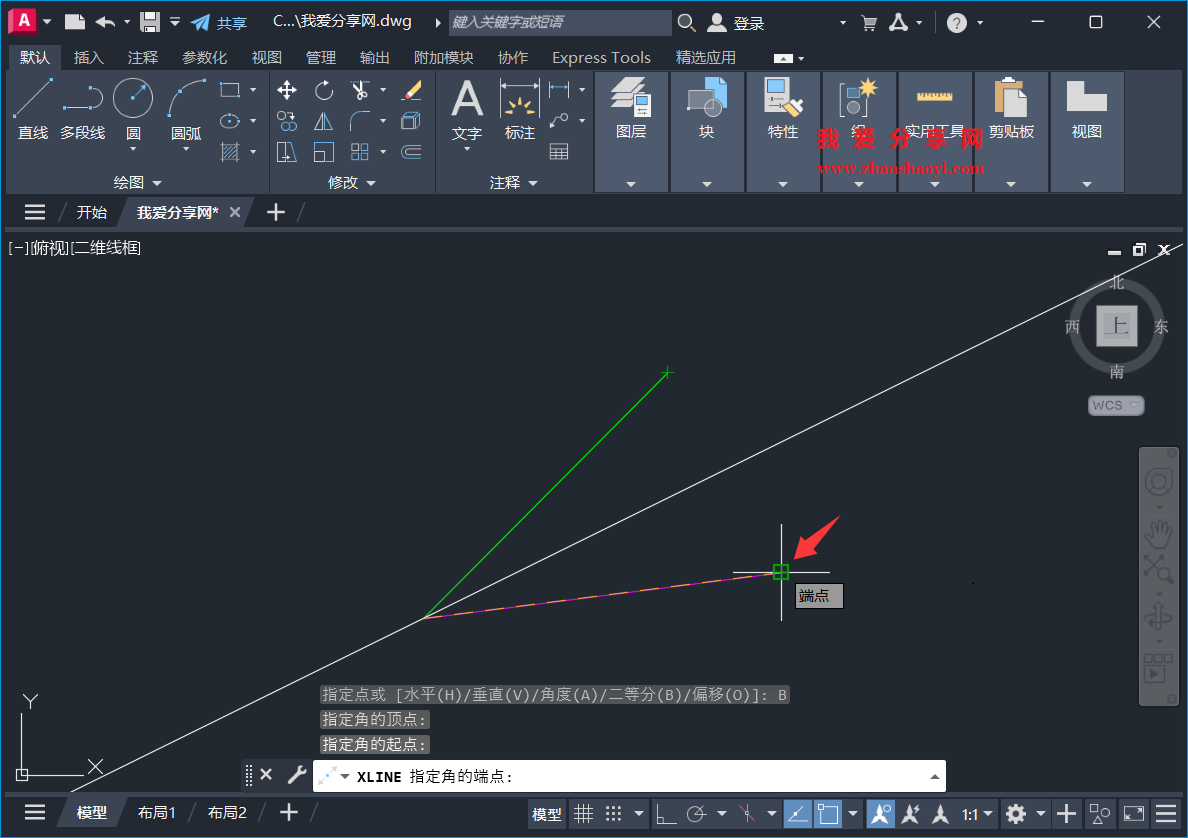This screenshot has width=1188, height=838.
Task: Select the Move tool in the 修改 panel
Action: 287,89
